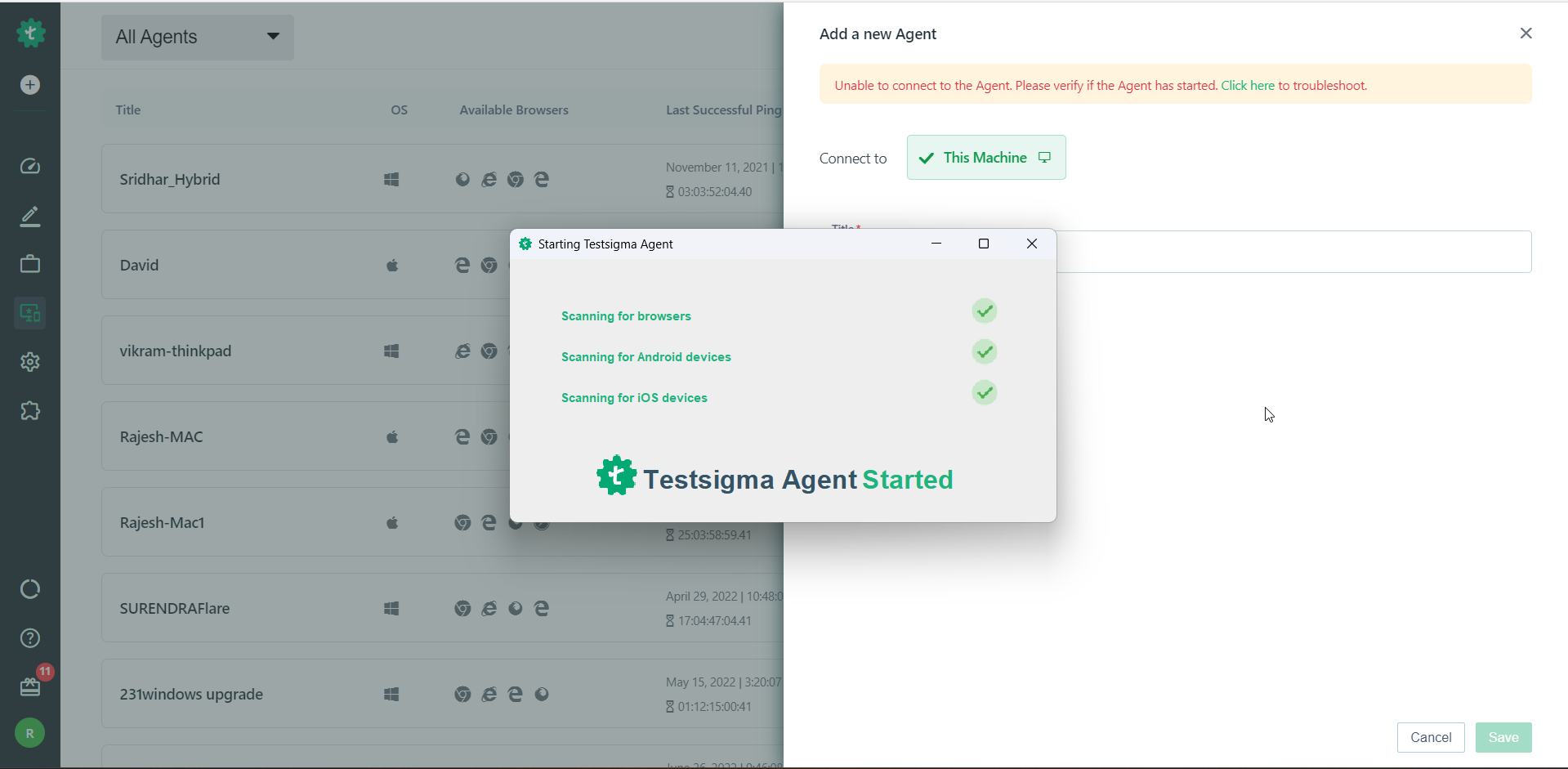Click the OS column header

399,110
